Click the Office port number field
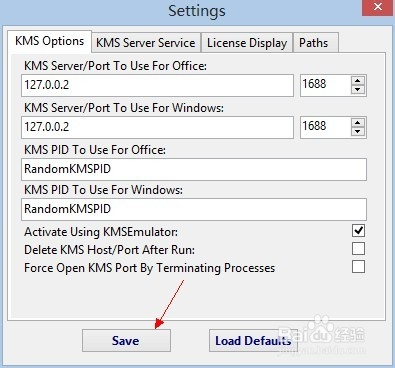Screen dimensions: 395x368 [x=325, y=85]
